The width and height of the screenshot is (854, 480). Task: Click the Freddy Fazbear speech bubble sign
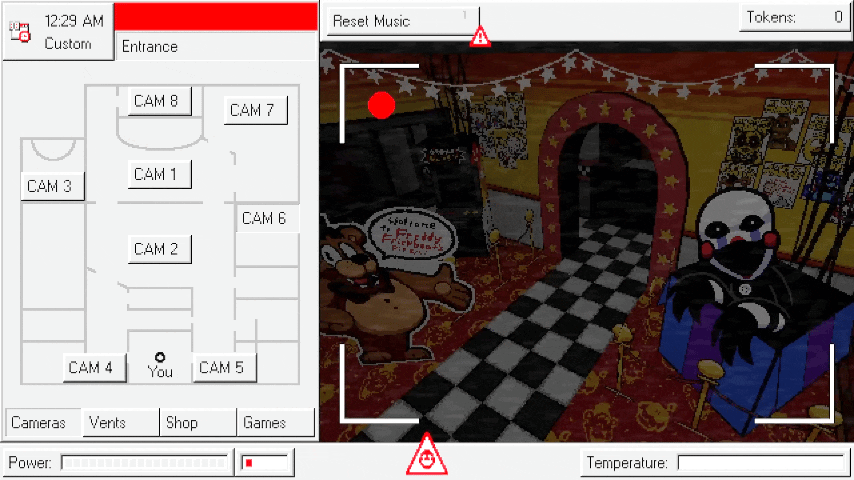click(412, 235)
